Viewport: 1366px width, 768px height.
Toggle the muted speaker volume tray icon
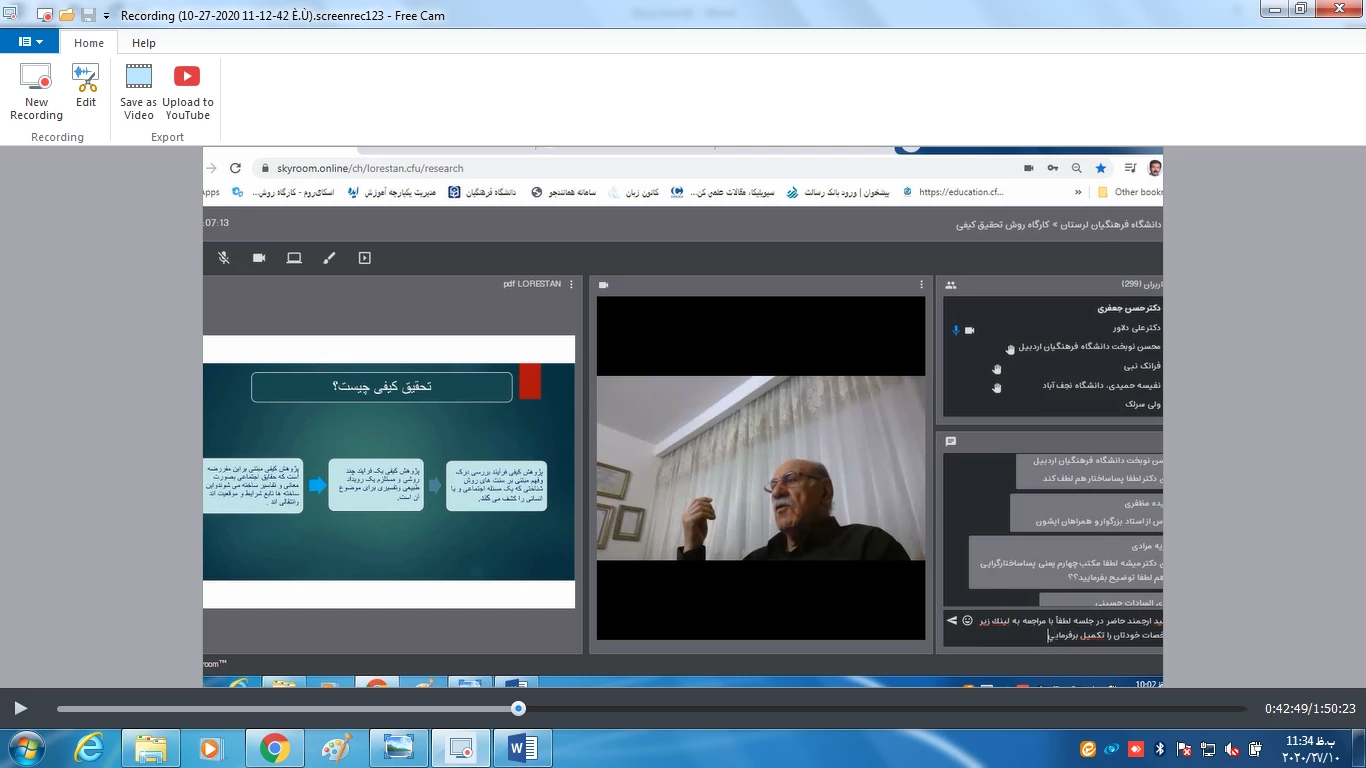1232,749
